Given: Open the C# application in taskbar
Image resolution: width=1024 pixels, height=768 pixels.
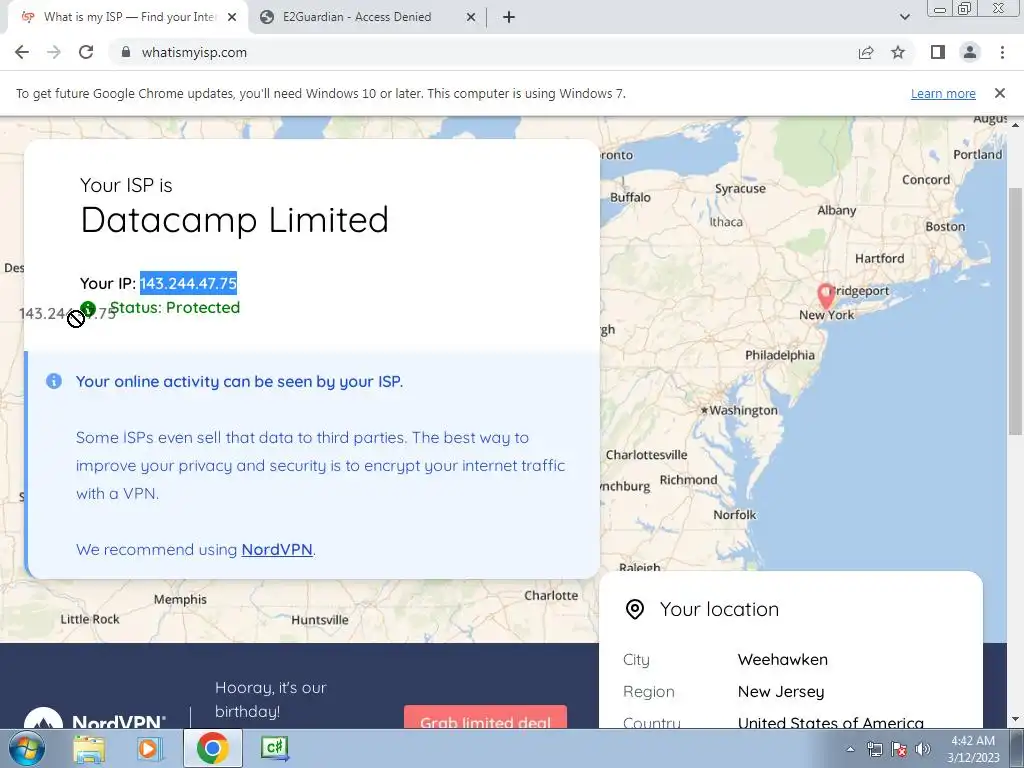Looking at the screenshot, I should click(x=274, y=748).
